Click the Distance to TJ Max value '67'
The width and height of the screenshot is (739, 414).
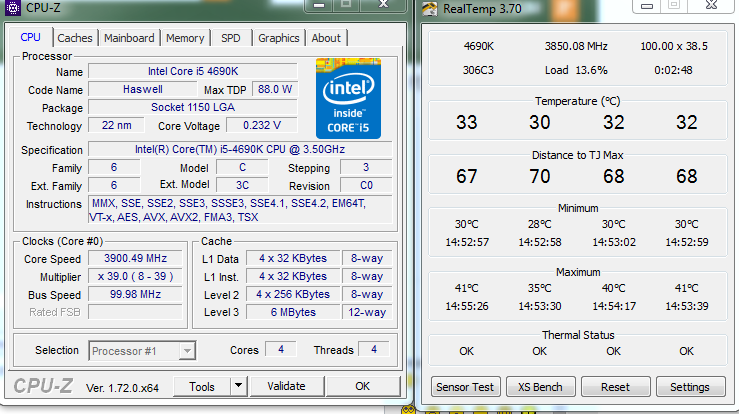click(x=467, y=176)
